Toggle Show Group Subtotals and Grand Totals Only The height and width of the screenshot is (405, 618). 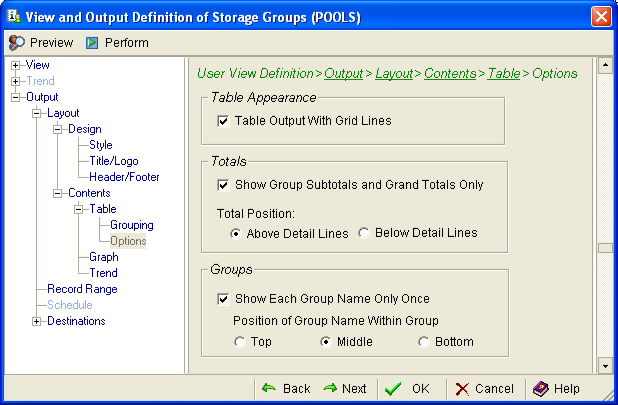(223, 185)
